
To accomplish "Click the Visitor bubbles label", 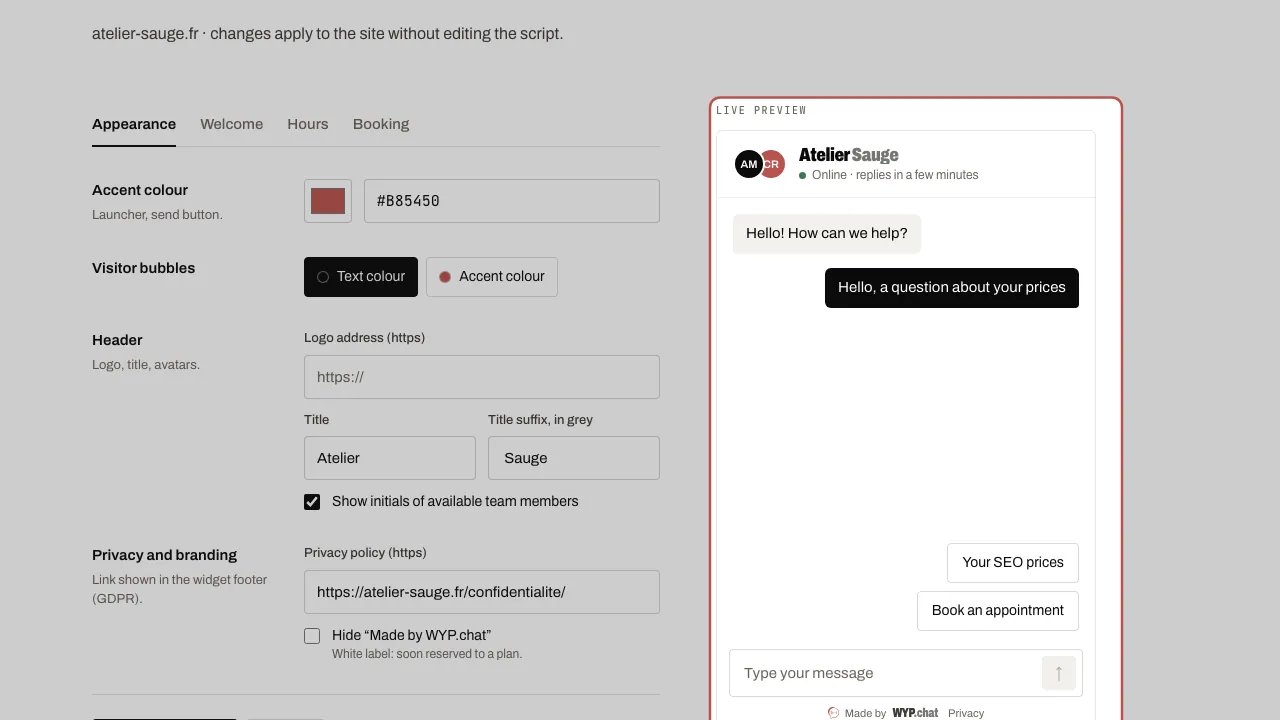I will point(143,268).
